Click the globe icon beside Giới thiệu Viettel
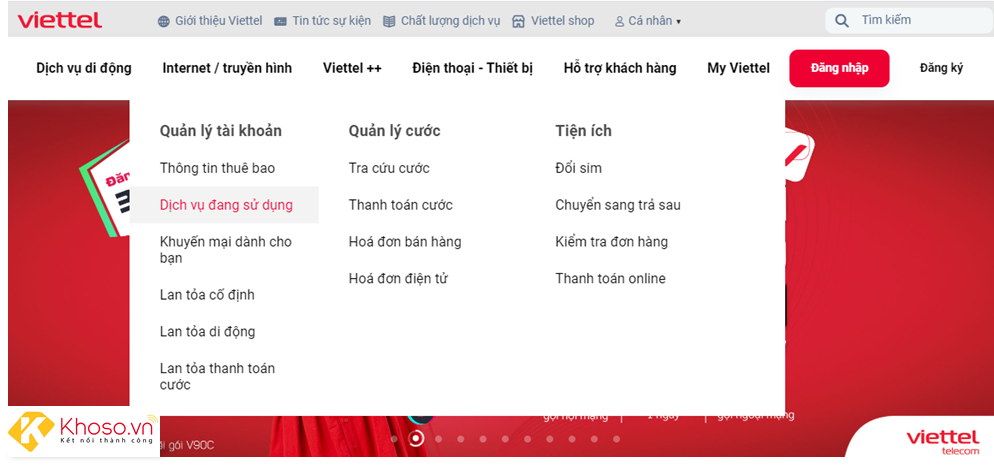This screenshot has width=994, height=465. pyautogui.click(x=164, y=21)
